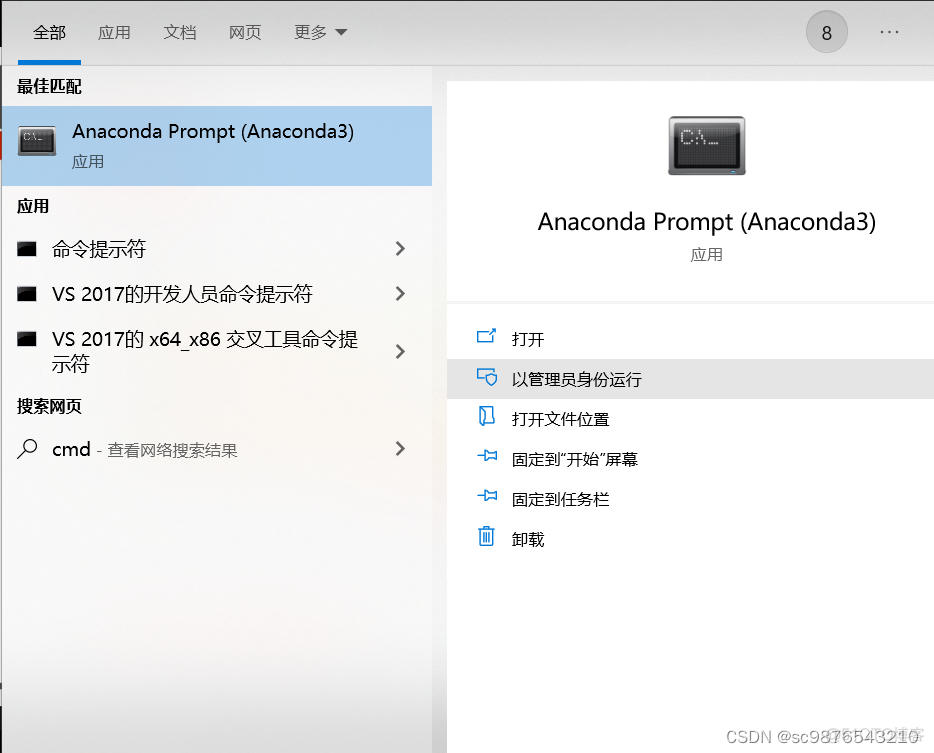Click the large Anaconda Prompt preview icon

pos(707,146)
